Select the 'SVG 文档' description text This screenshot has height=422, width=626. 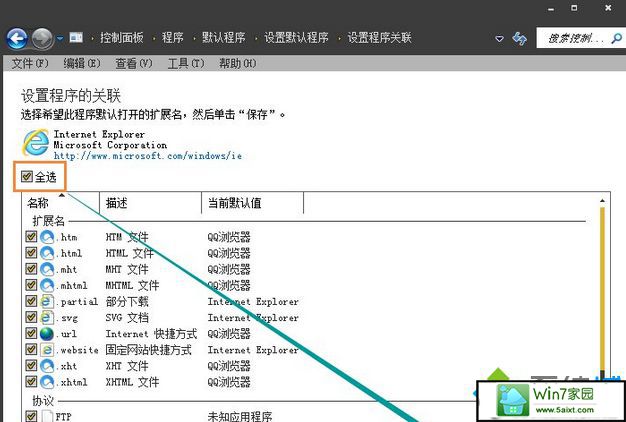[127, 318]
